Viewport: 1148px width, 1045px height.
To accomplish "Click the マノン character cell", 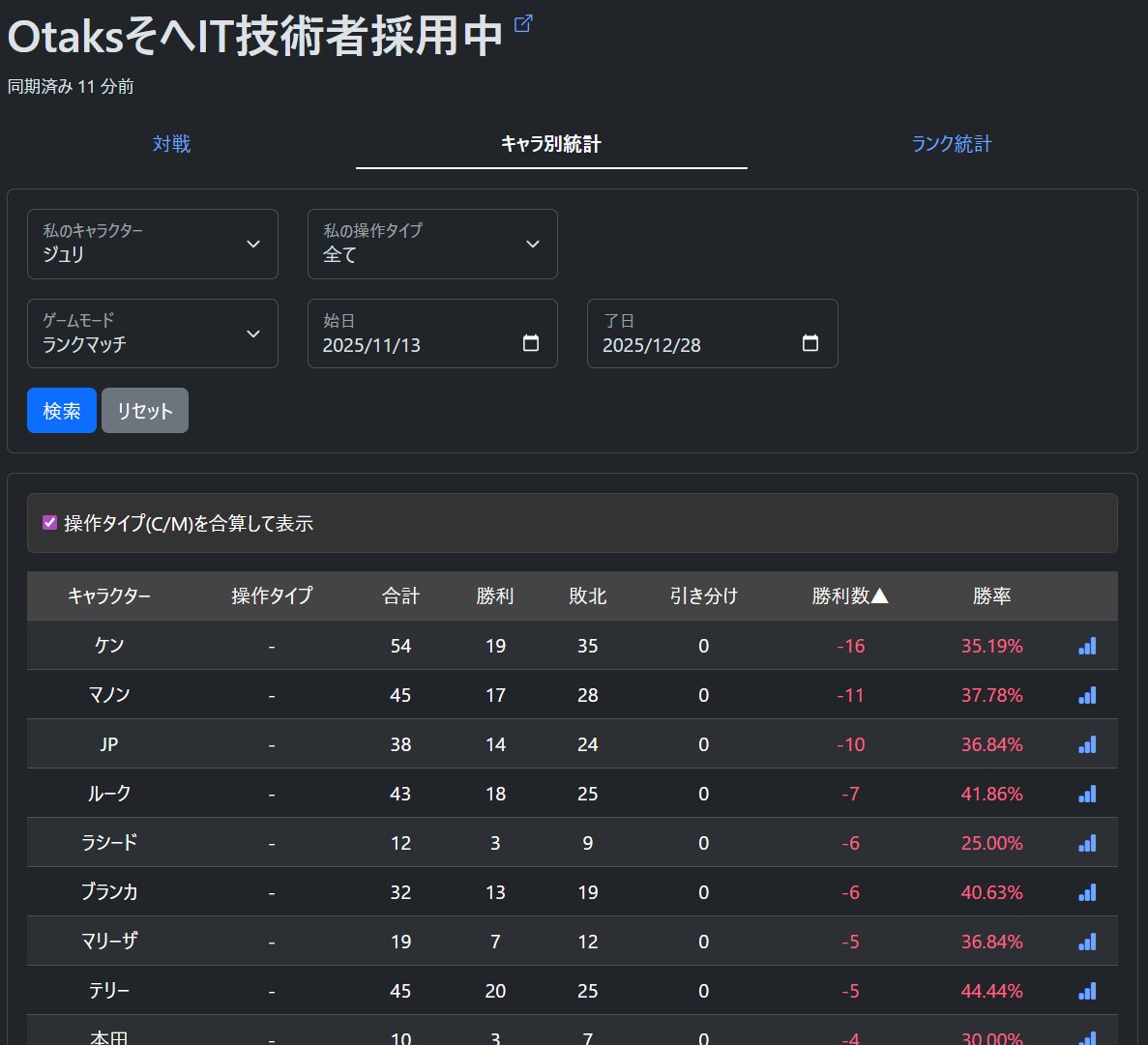I will (109, 694).
